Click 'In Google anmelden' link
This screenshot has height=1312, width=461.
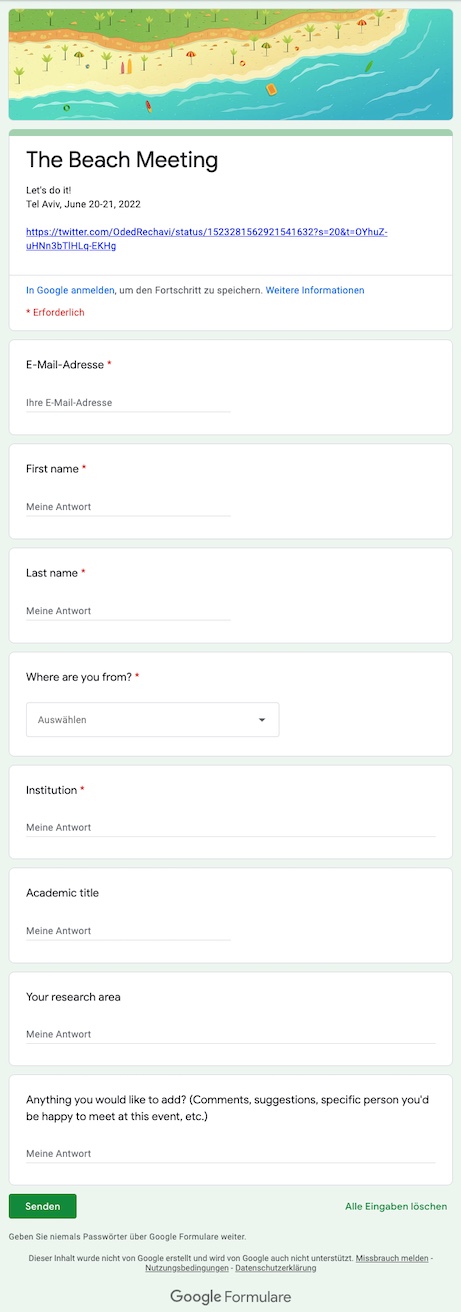coord(70,290)
